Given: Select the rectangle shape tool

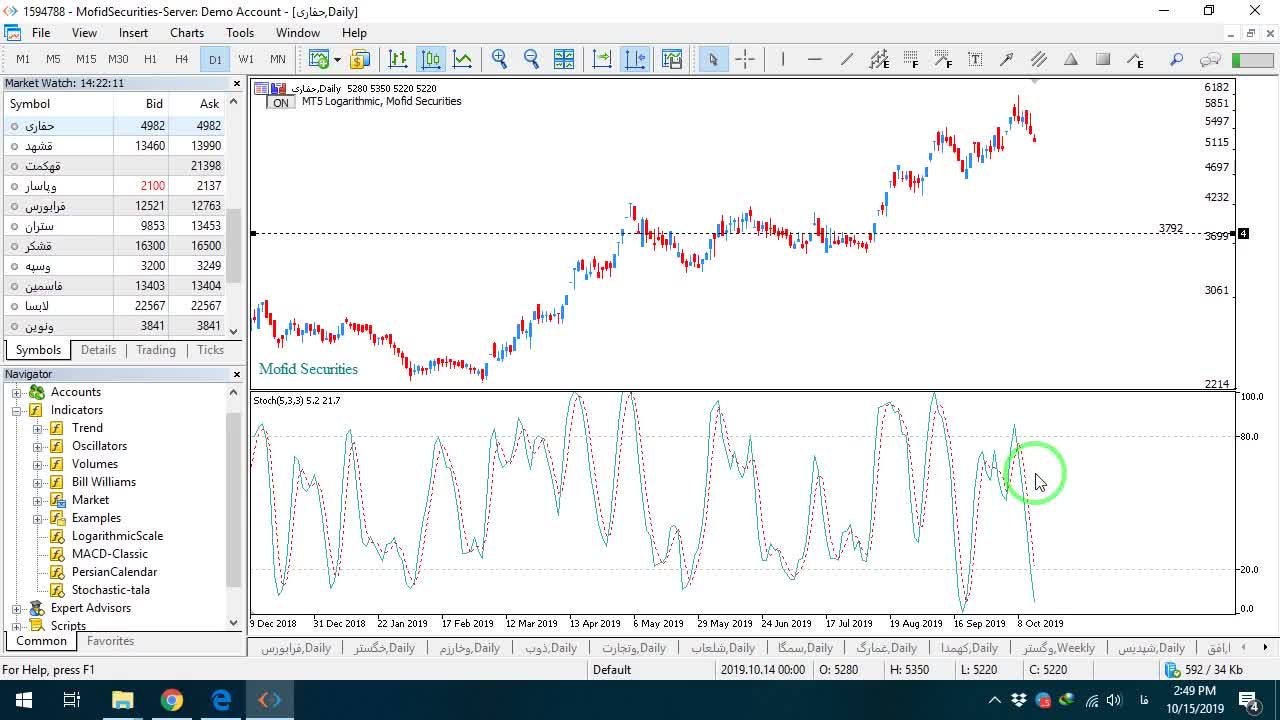Looking at the screenshot, I should [x=1103, y=59].
